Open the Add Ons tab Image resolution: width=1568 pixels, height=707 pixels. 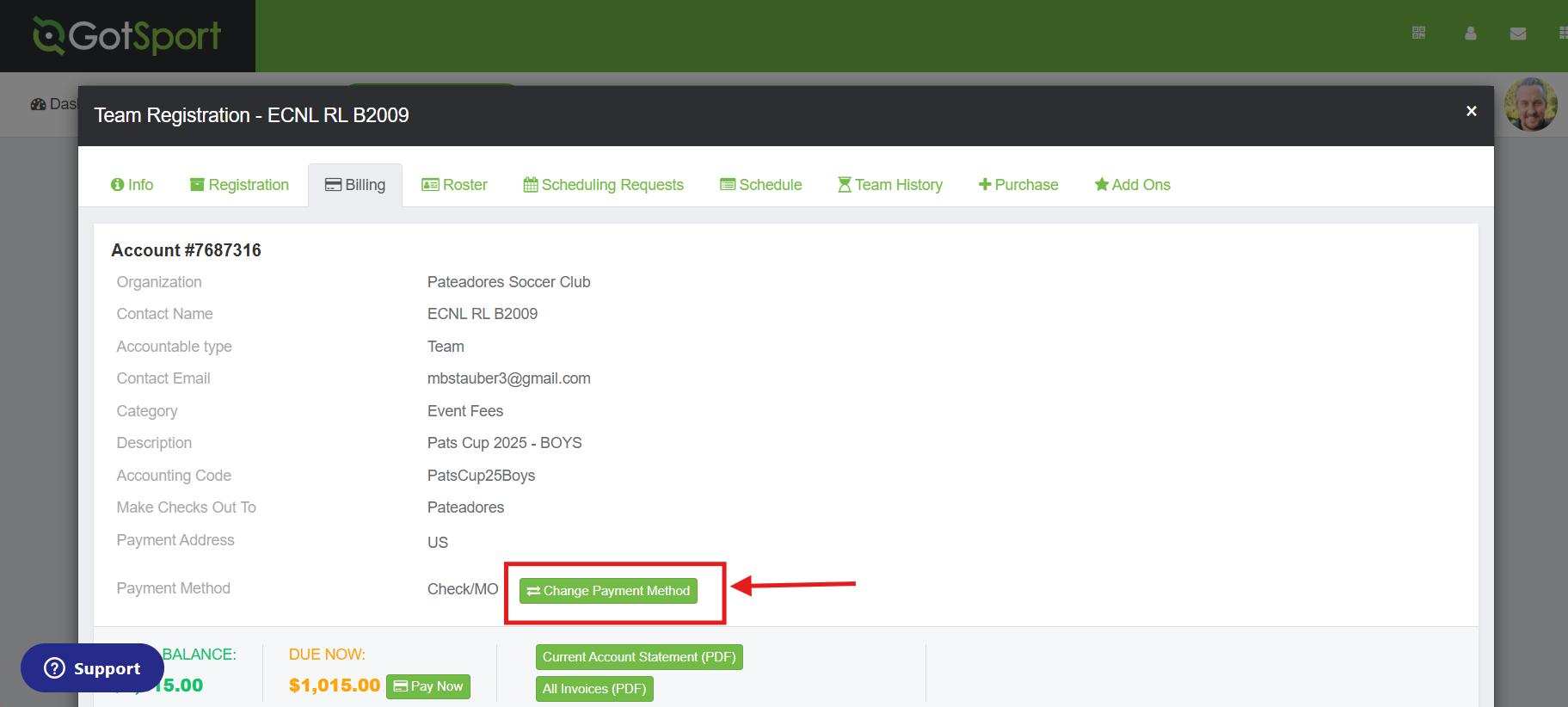pyautogui.click(x=1133, y=185)
